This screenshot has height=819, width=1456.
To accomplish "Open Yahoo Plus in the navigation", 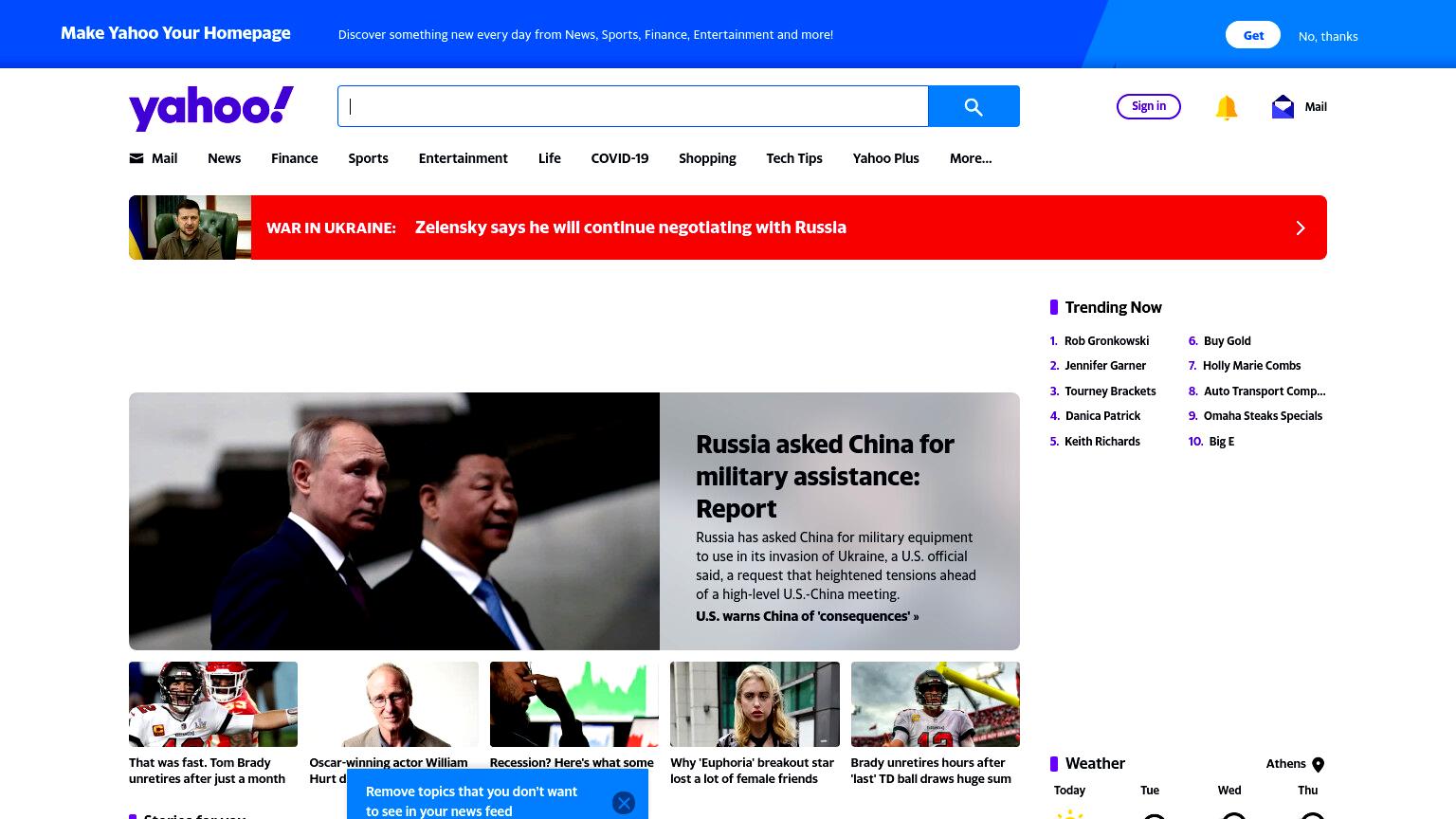I will point(886,158).
